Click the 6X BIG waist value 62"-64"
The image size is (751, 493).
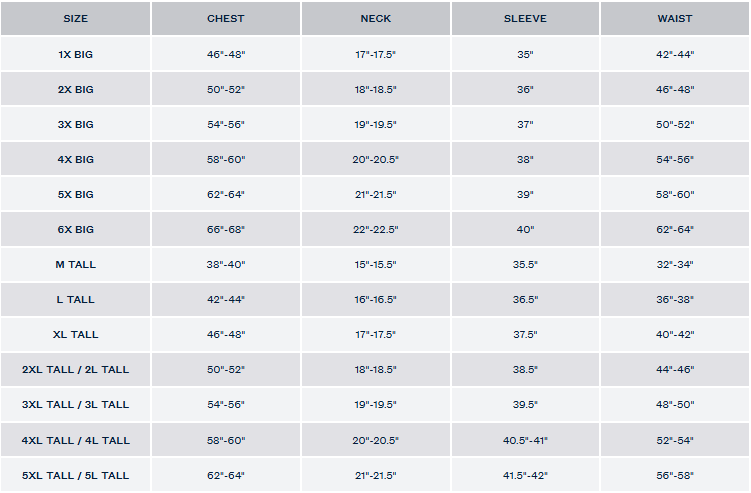(x=675, y=230)
